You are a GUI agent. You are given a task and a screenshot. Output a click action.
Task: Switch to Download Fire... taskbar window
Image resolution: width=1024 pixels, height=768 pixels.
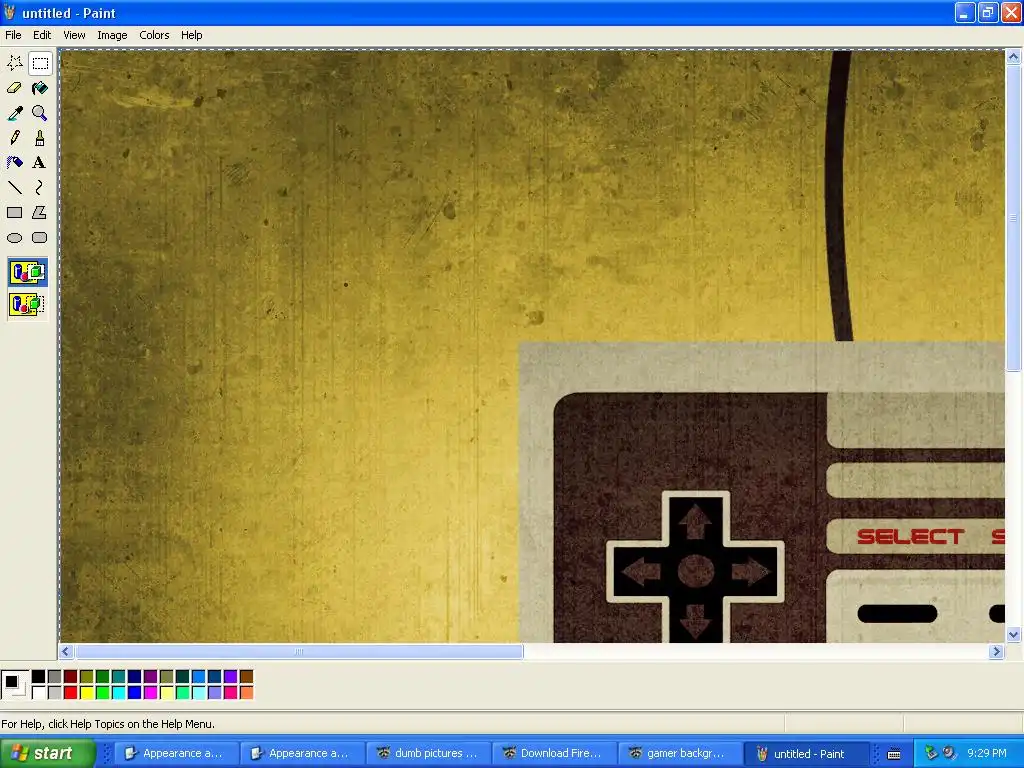(x=554, y=754)
